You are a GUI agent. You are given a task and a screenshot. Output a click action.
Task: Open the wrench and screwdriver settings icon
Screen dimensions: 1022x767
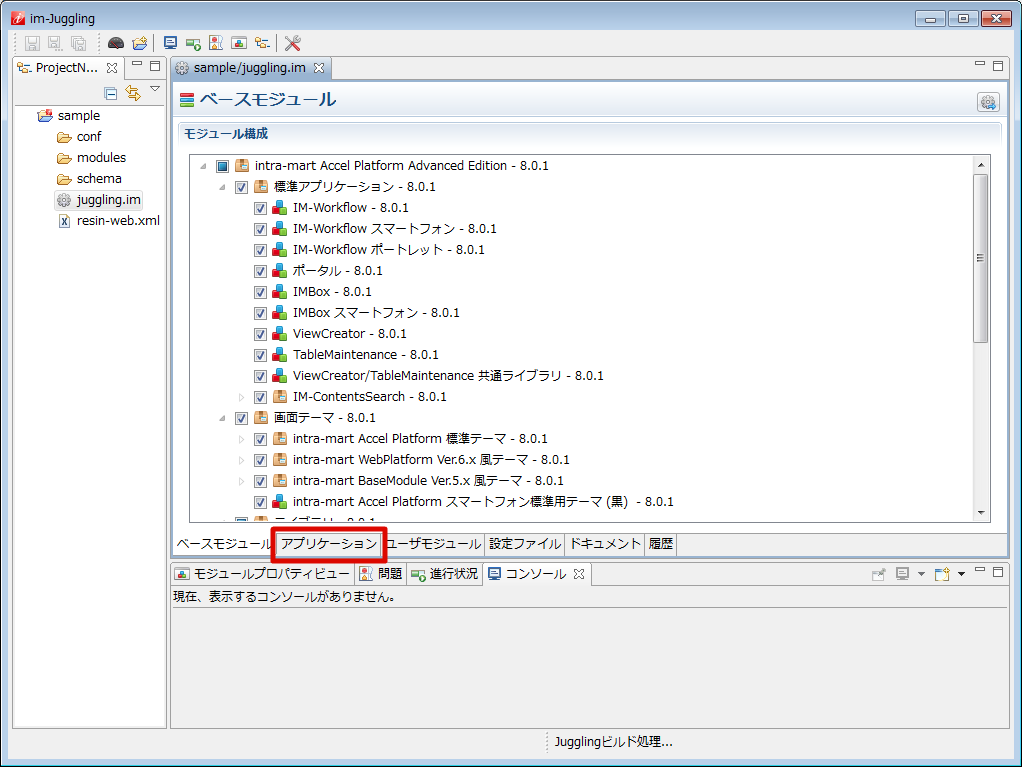[x=293, y=44]
